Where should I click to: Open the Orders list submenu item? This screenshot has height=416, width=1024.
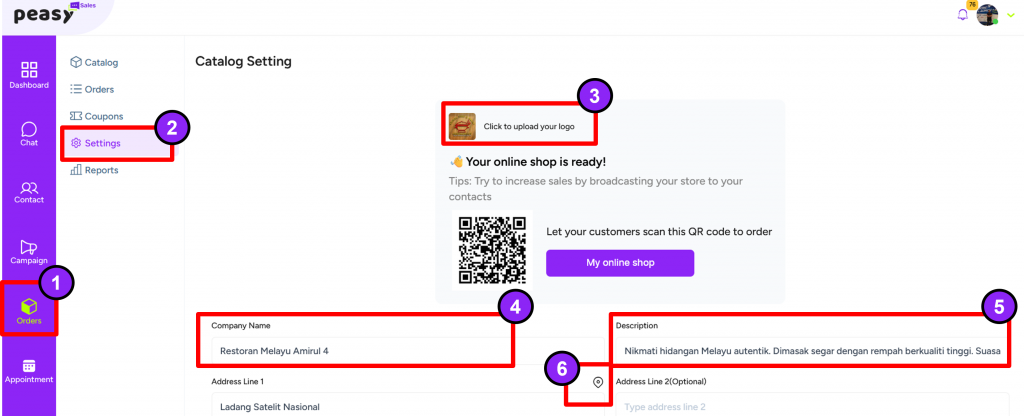pyautogui.click(x=92, y=89)
